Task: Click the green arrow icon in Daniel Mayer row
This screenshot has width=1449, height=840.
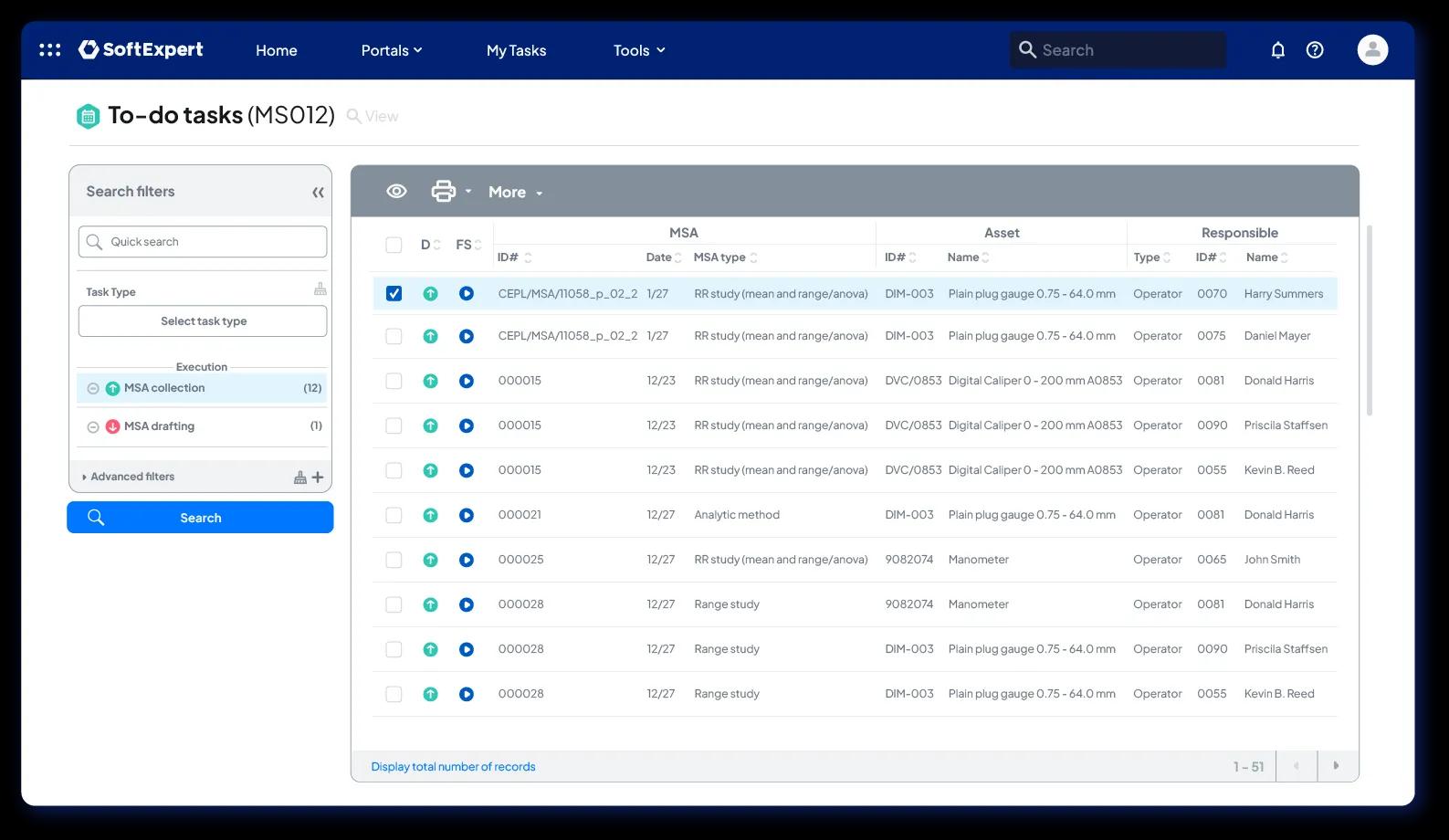Action: tap(430, 336)
